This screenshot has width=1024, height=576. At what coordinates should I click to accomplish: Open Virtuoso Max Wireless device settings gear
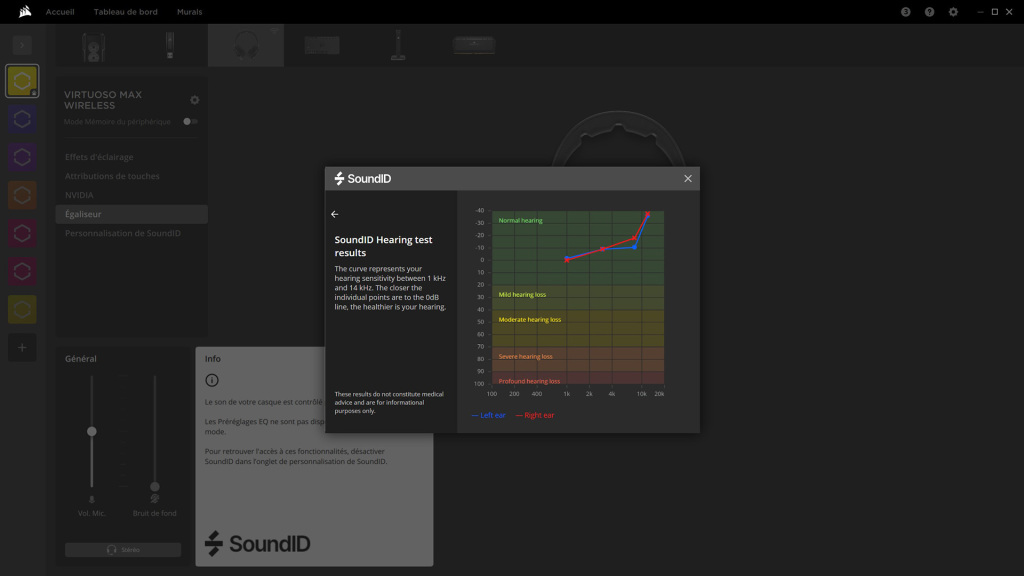195,100
